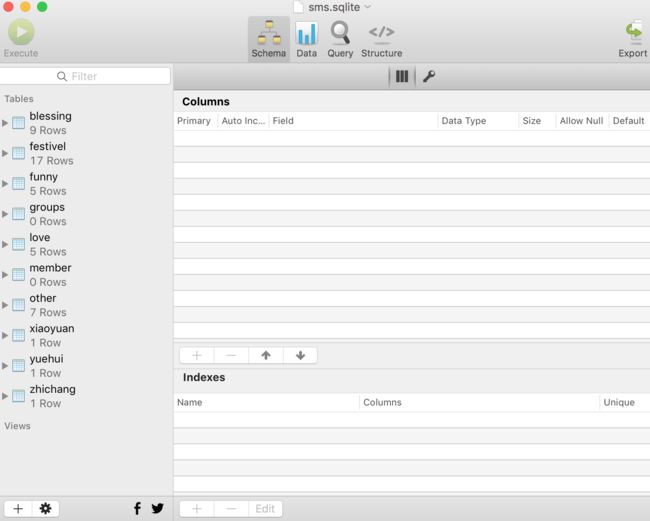The image size is (650, 521).
Task: Switch to the Schema view
Action: 269,39
